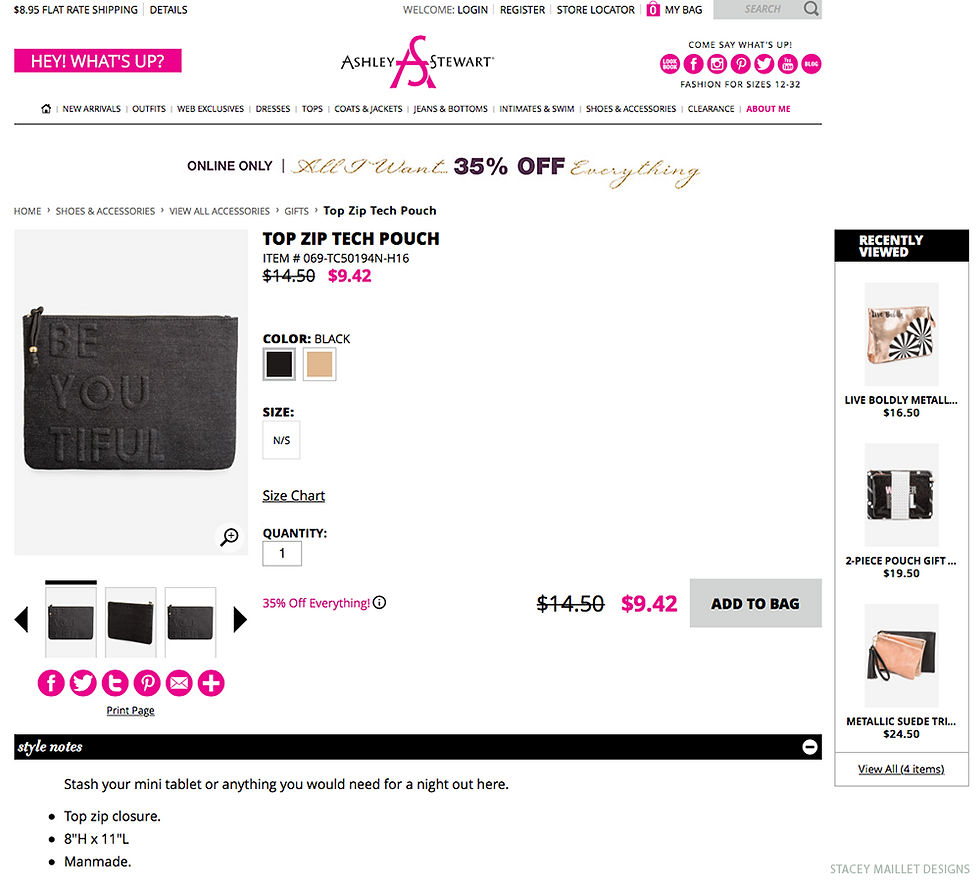This screenshot has height=890, width=980.
Task: Click the YouTube icon in the header
Action: point(788,64)
